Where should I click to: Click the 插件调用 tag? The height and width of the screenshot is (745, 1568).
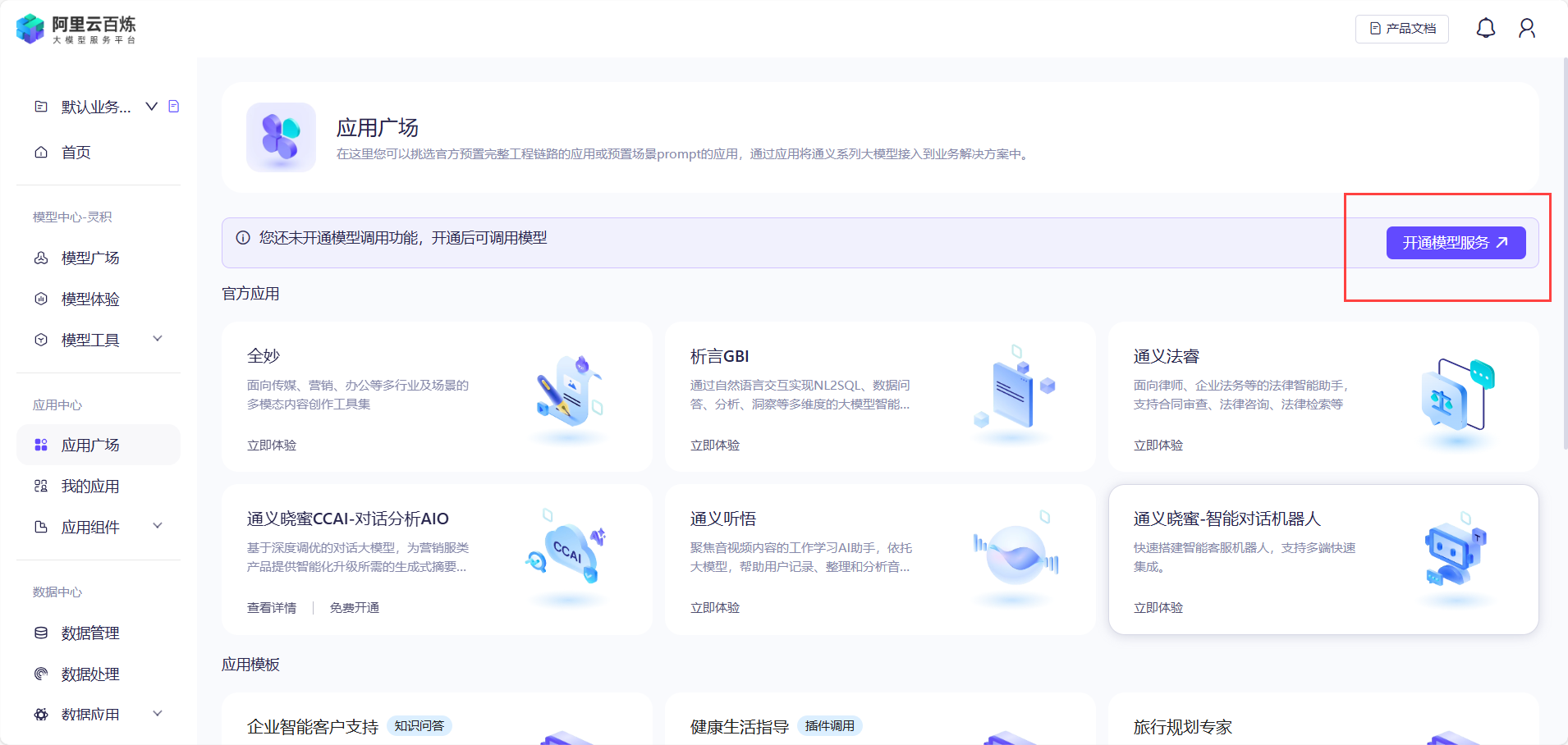830,726
